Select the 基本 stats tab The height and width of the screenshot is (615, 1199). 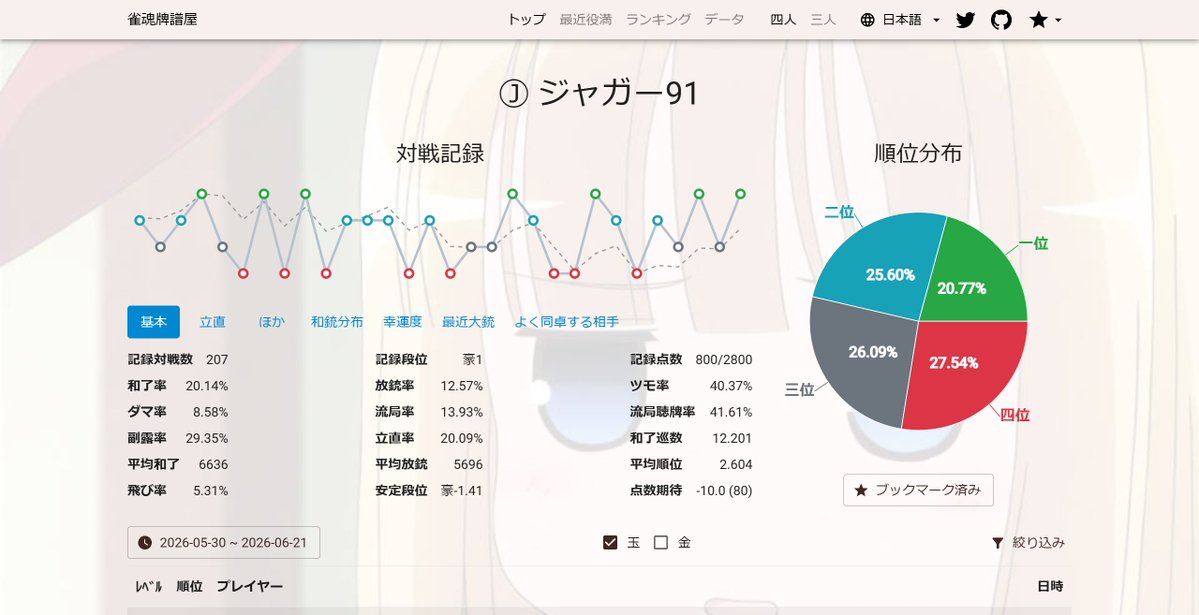coord(153,322)
